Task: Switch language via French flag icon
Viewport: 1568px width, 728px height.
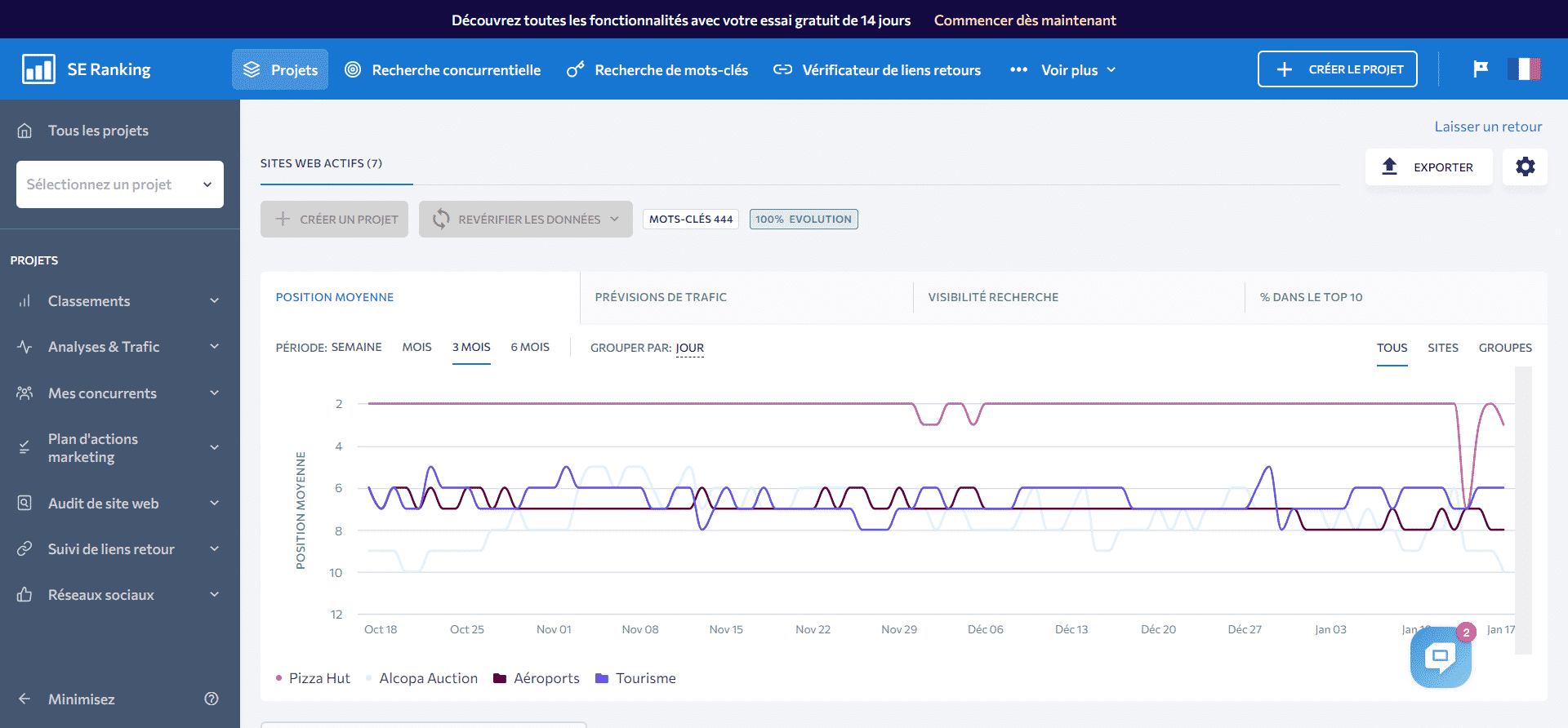Action: point(1524,69)
